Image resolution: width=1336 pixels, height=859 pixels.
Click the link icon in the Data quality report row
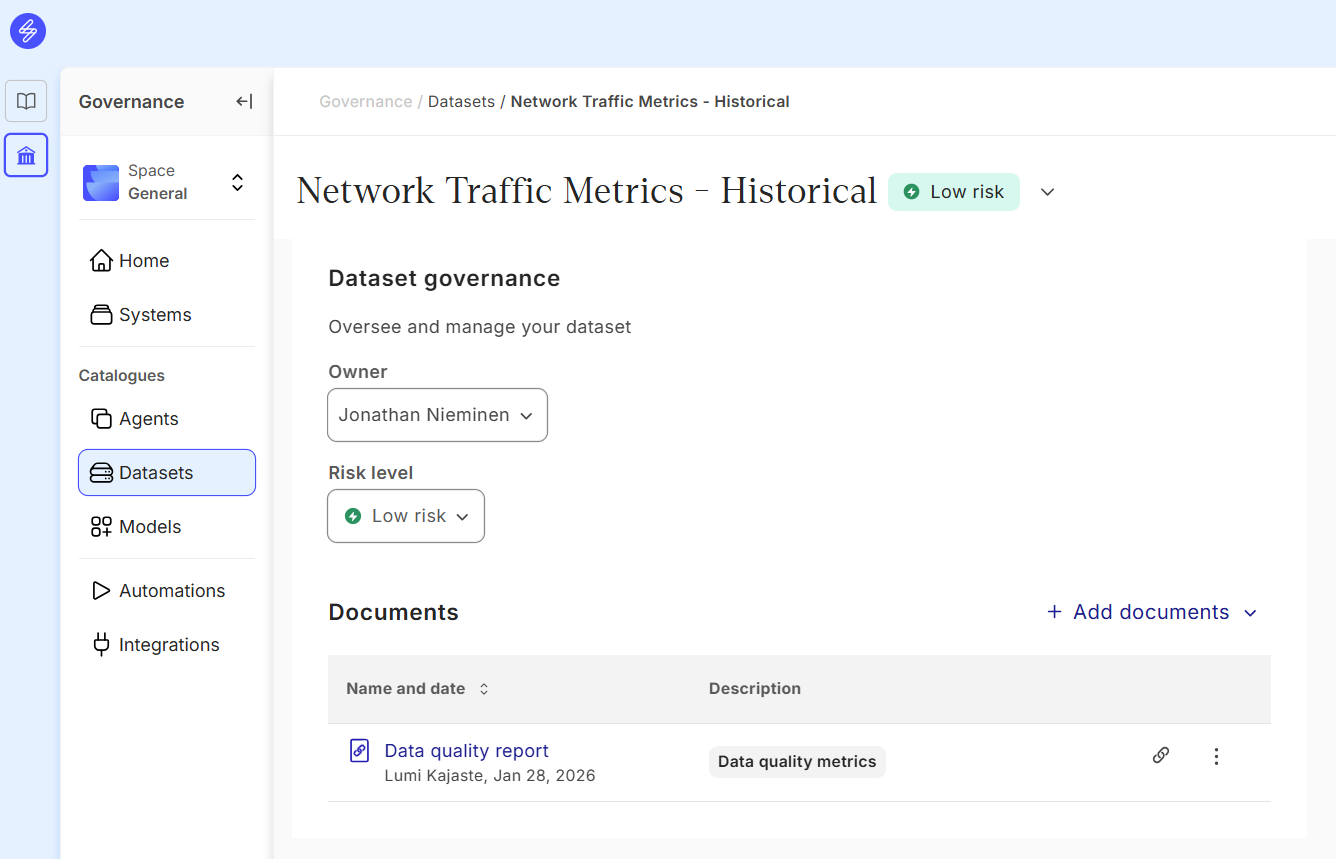(x=1160, y=756)
